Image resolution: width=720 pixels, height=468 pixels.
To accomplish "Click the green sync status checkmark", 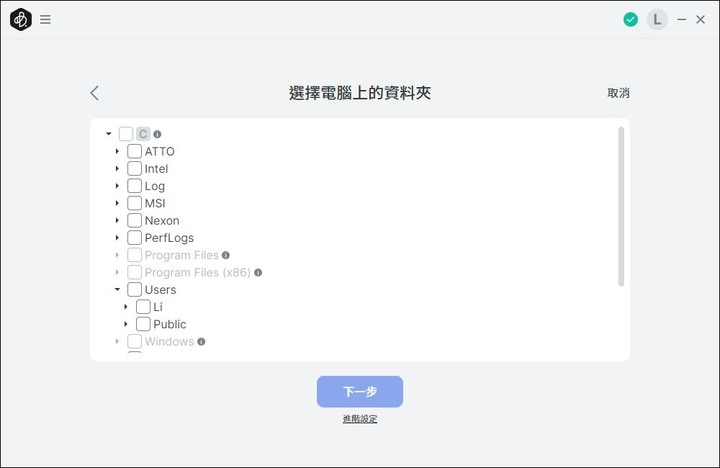I will click(630, 19).
